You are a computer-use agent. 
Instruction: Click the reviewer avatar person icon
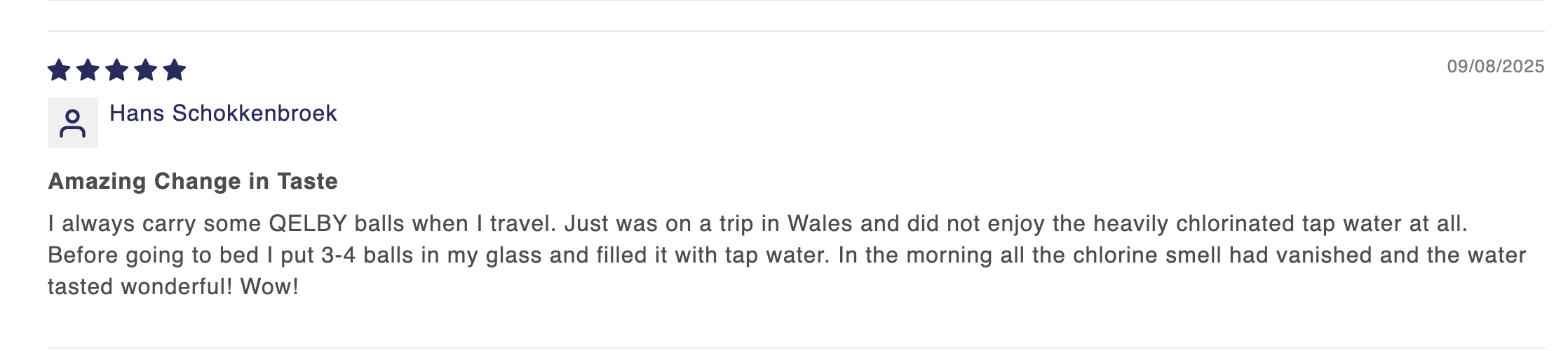(72, 123)
